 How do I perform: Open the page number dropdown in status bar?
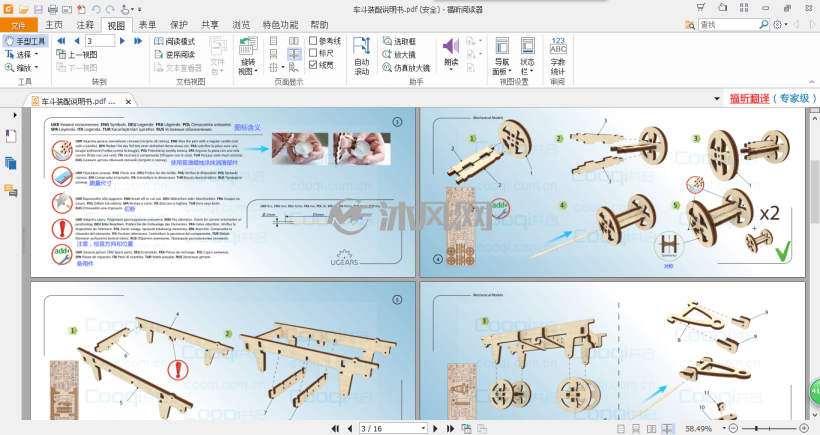pos(423,428)
